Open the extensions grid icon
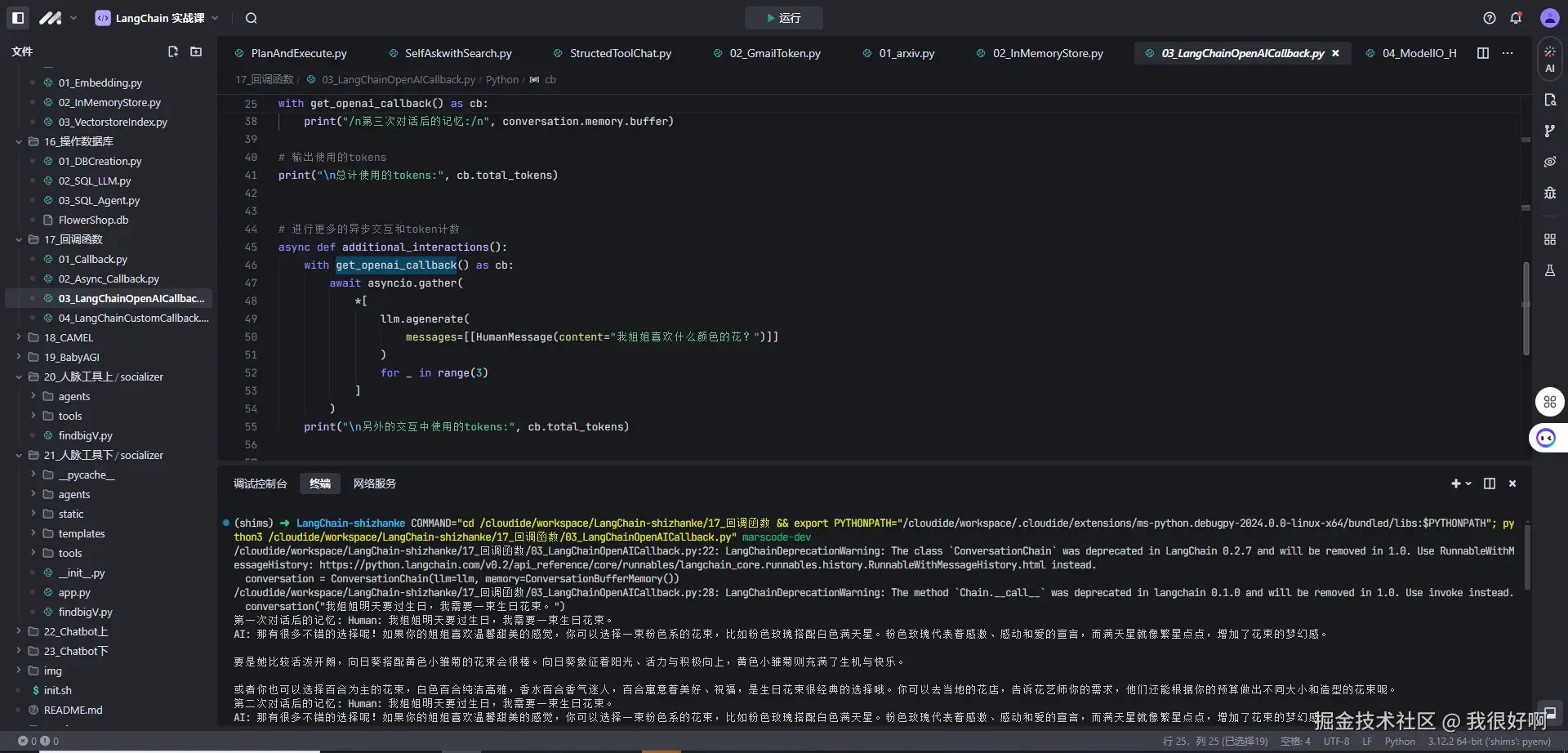 click(1549, 239)
